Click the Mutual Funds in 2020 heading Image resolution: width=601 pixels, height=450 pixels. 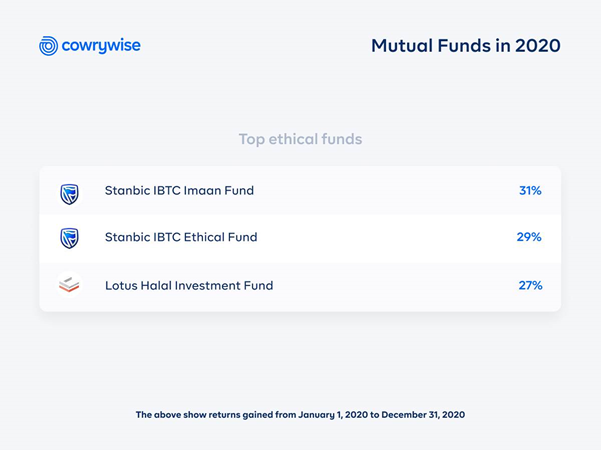pos(466,46)
